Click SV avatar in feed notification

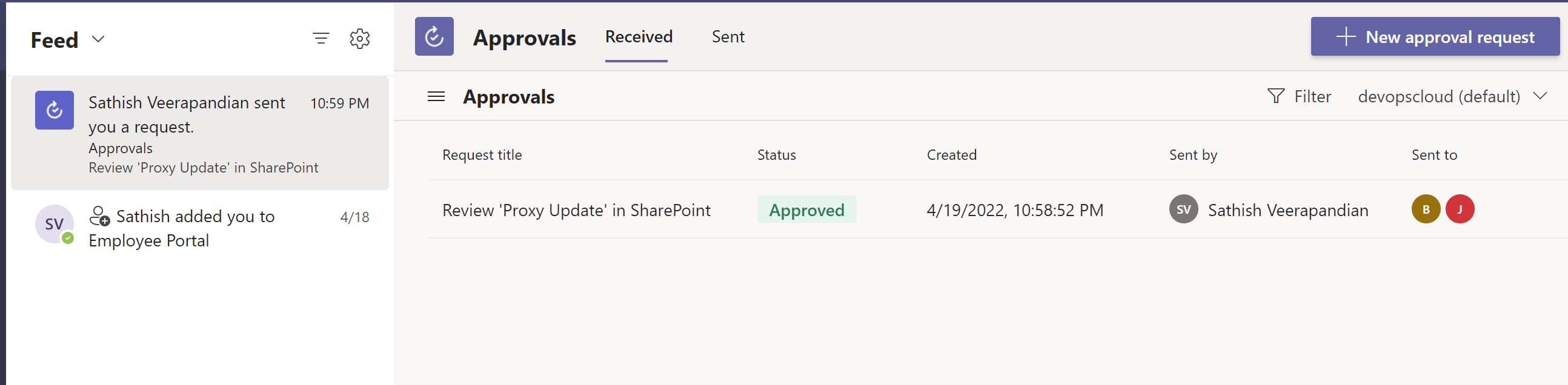pos(54,224)
